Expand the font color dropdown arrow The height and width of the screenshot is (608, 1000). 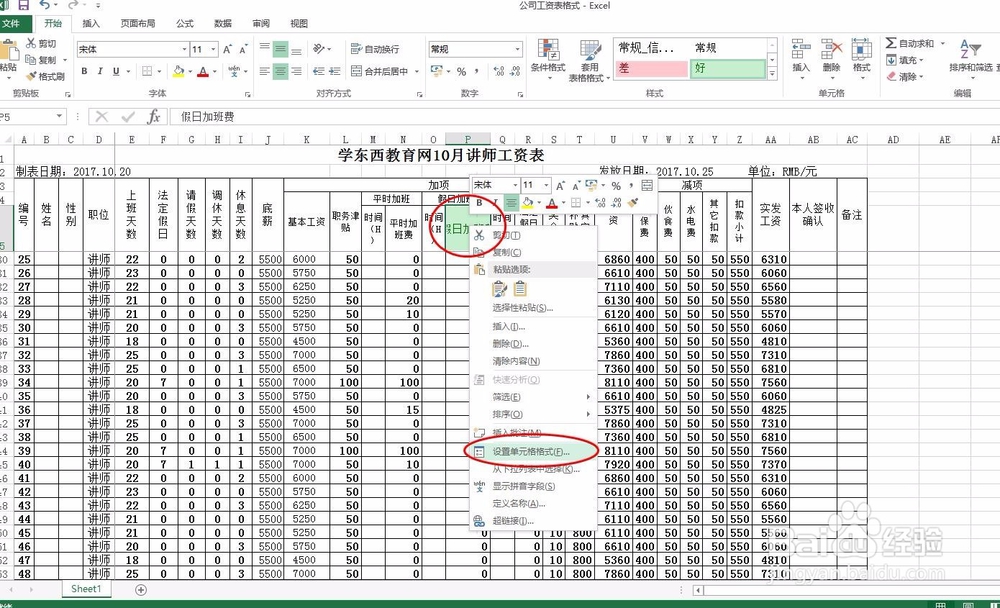[214, 71]
